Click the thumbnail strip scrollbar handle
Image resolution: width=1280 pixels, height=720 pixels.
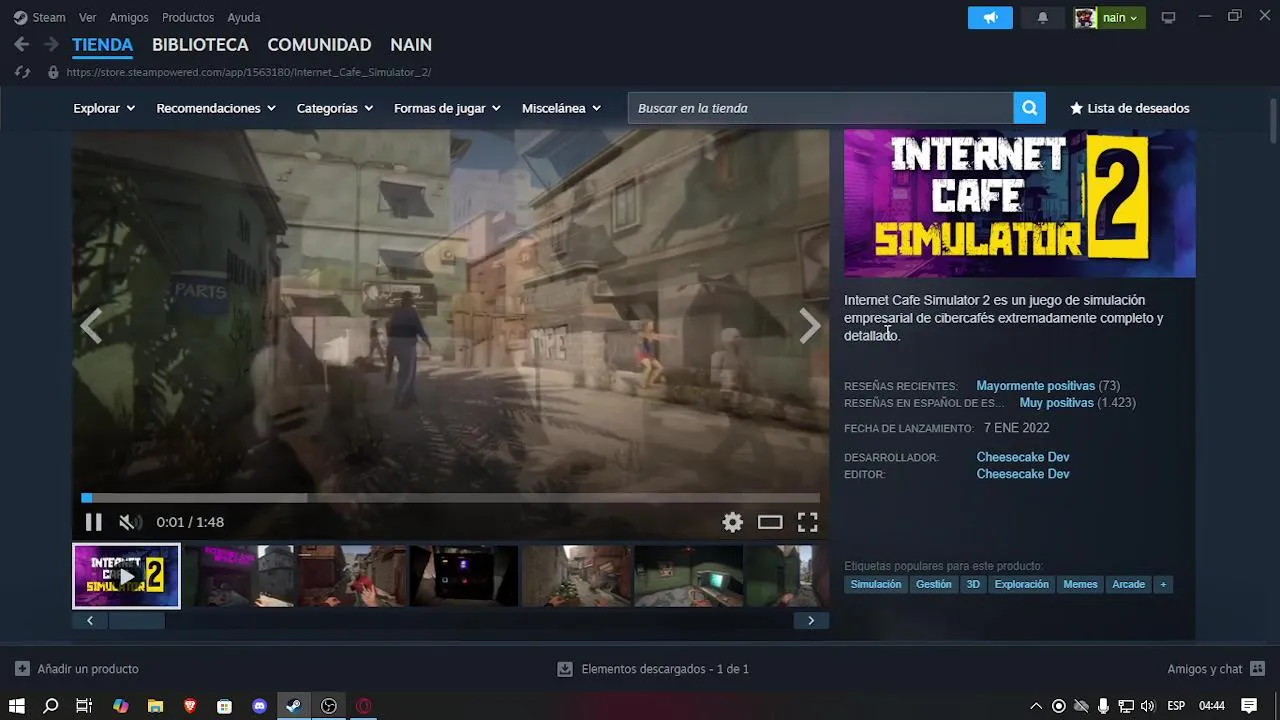[136, 621]
